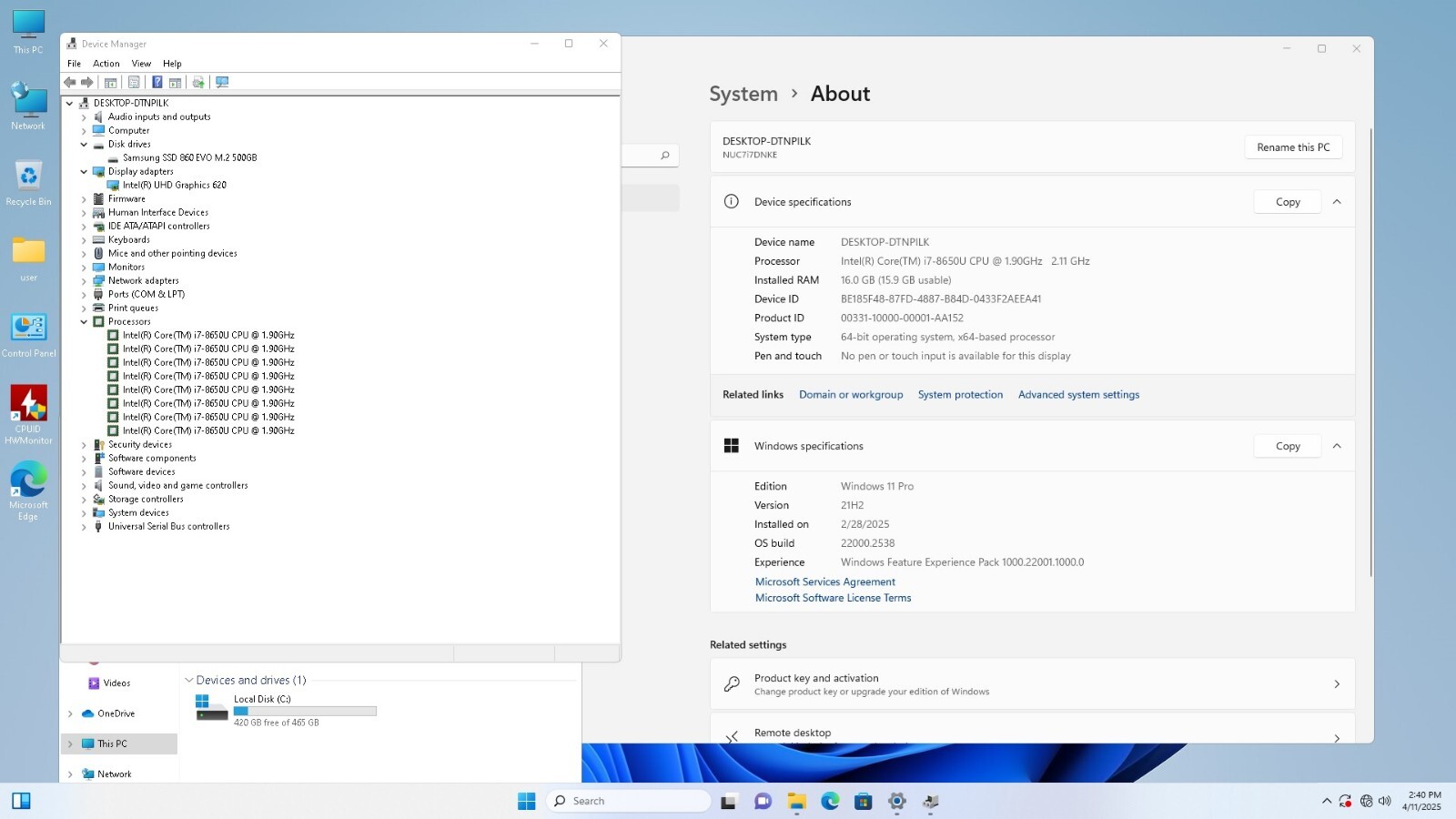Open the Help menu in Device Manager
This screenshot has height=819, width=1456.
172,64
